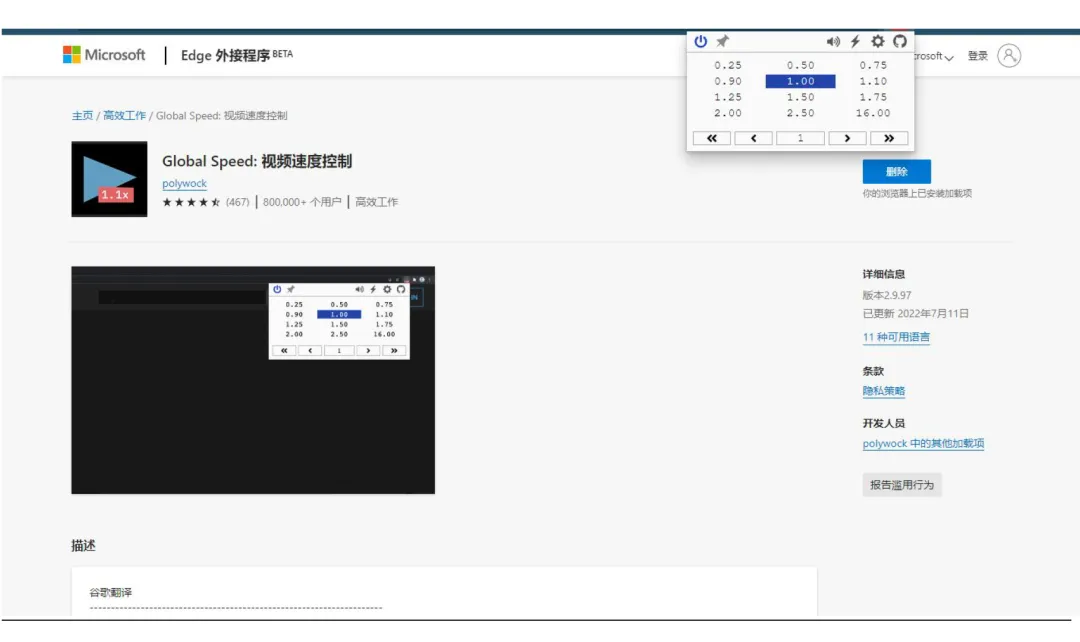Screen dimensions: 1080x642
Task: Set speed to 1.50
Action: [800, 97]
